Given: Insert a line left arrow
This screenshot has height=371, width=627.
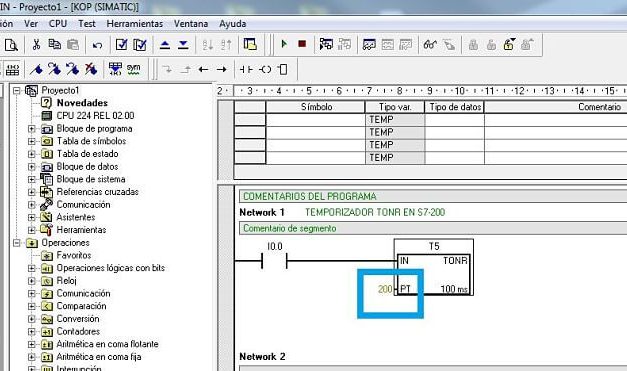Looking at the screenshot, I should click(x=203, y=70).
